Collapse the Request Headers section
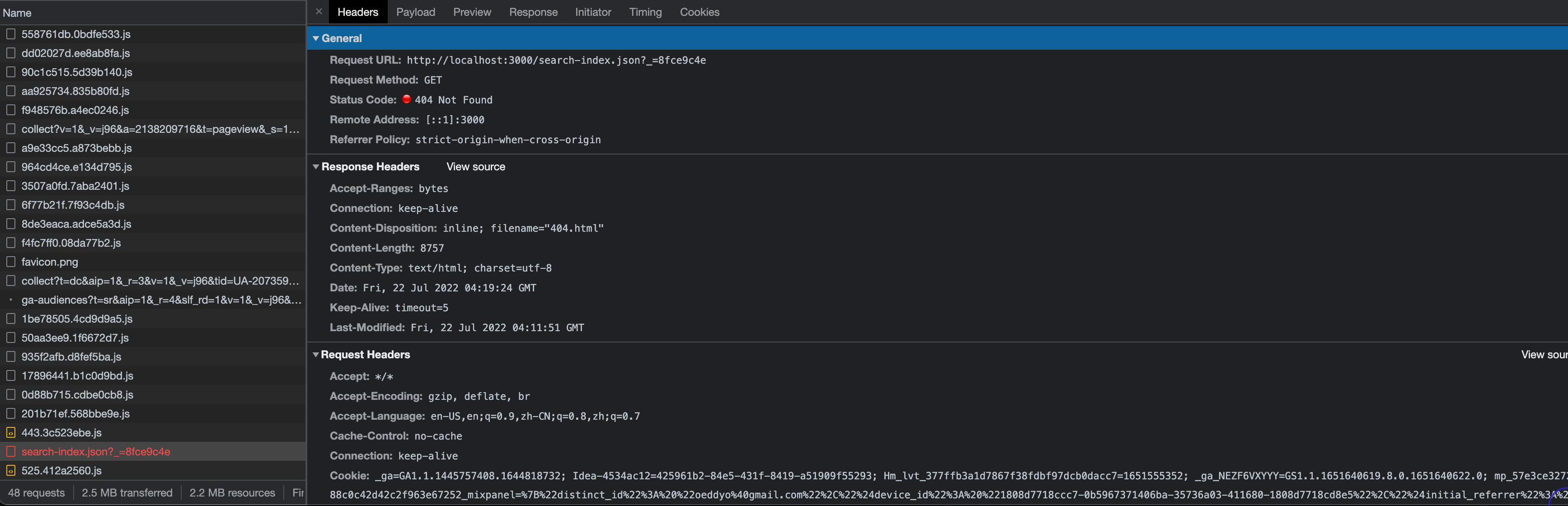This screenshot has width=1568, height=506. [316, 354]
